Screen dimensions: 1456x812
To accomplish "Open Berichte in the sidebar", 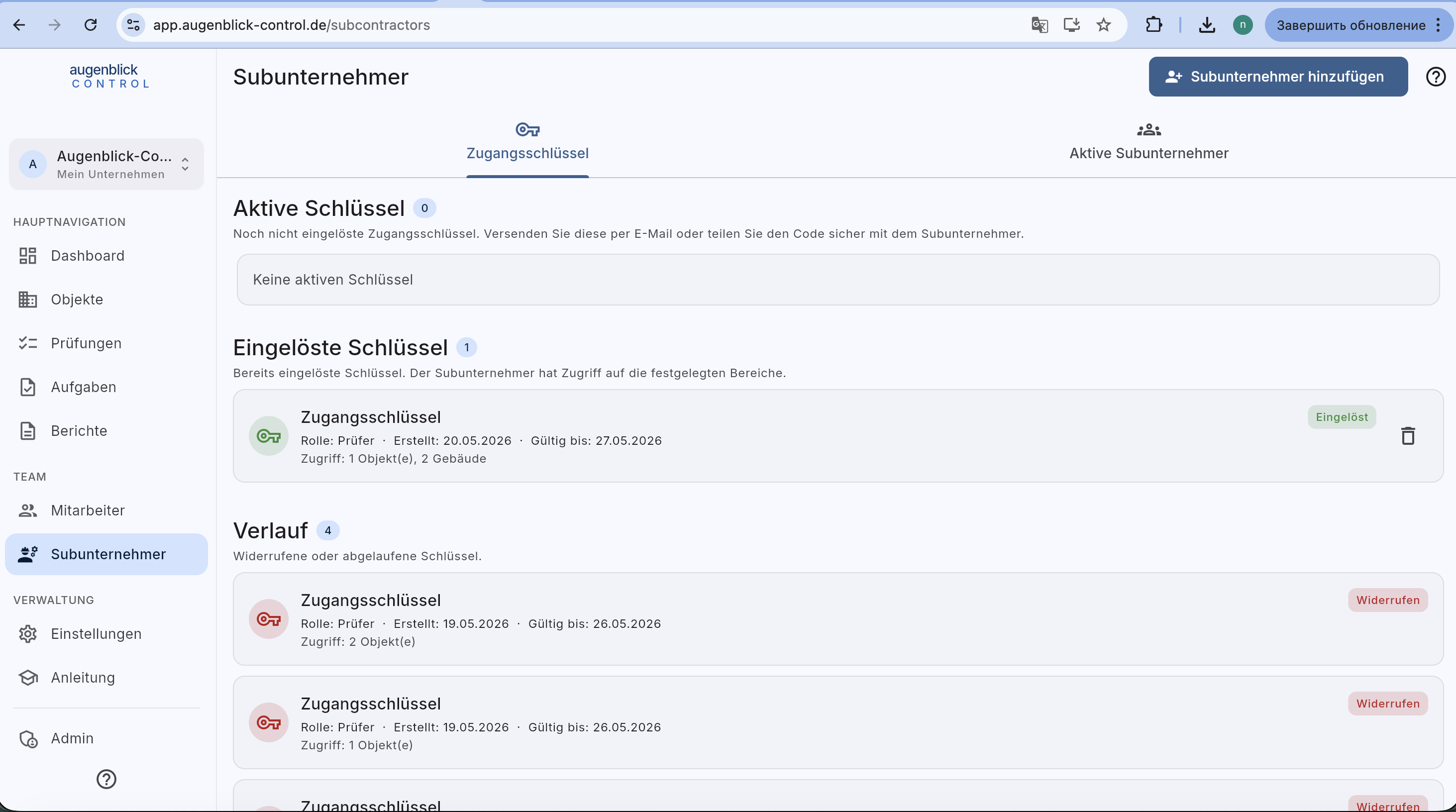I will [106, 430].
